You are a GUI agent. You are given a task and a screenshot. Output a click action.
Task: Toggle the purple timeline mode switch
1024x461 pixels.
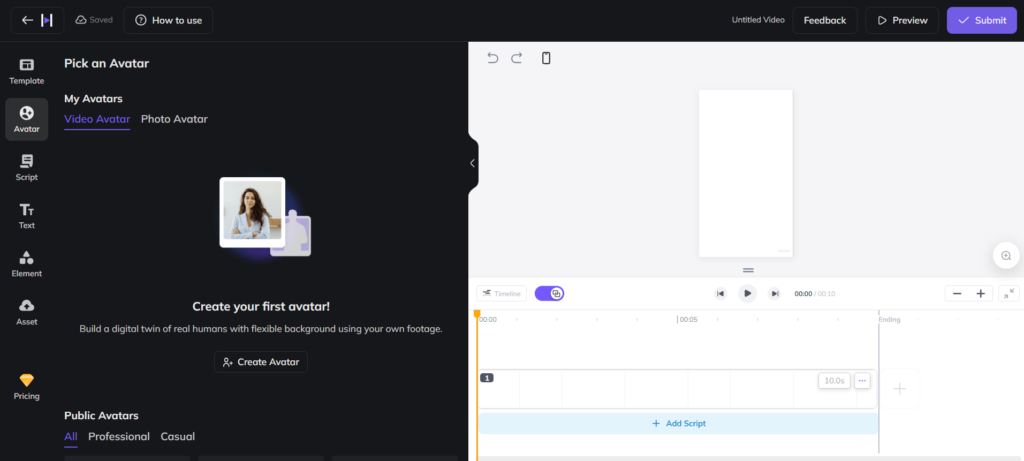(549, 293)
